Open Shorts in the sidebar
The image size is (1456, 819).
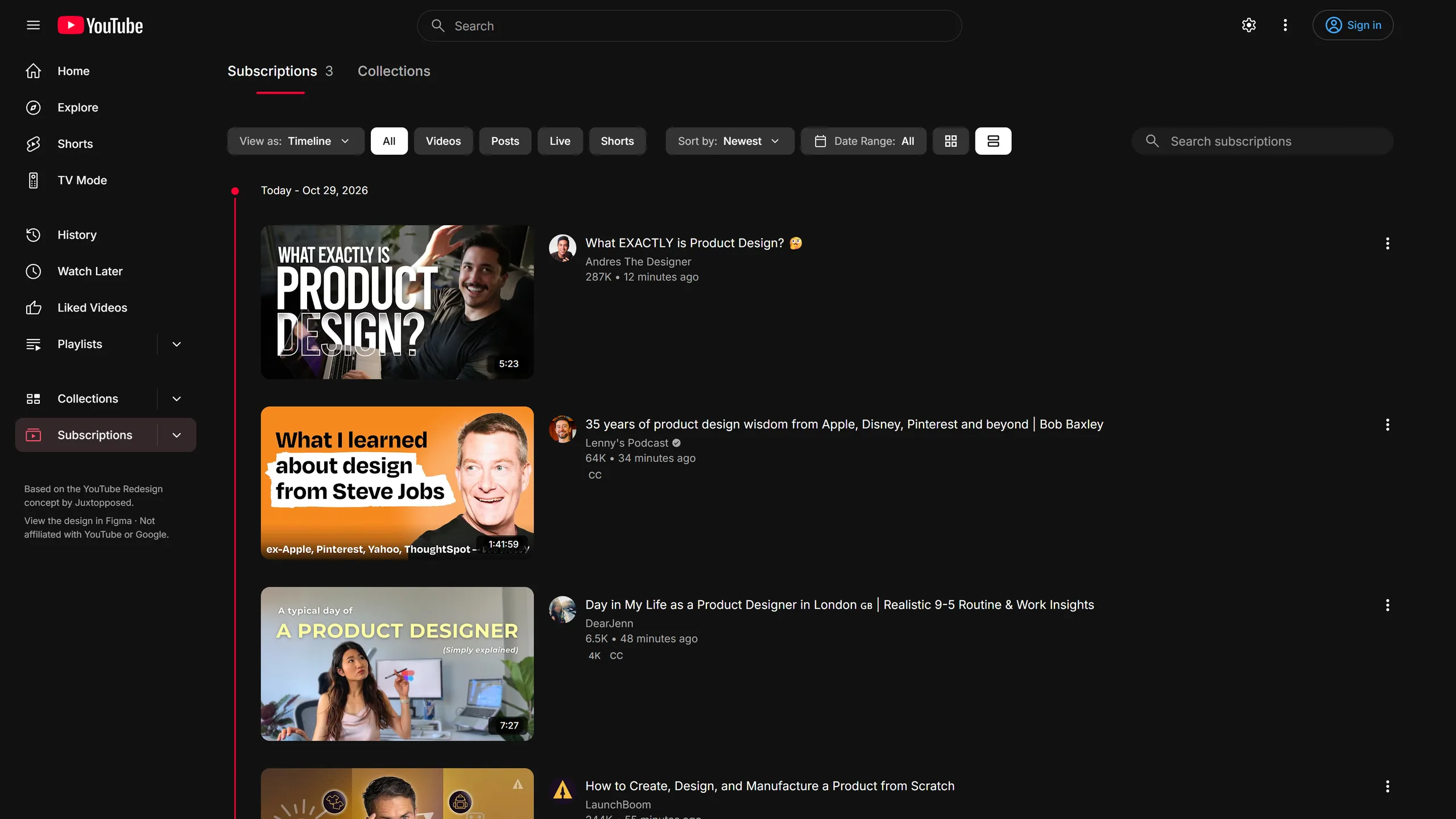point(106,144)
